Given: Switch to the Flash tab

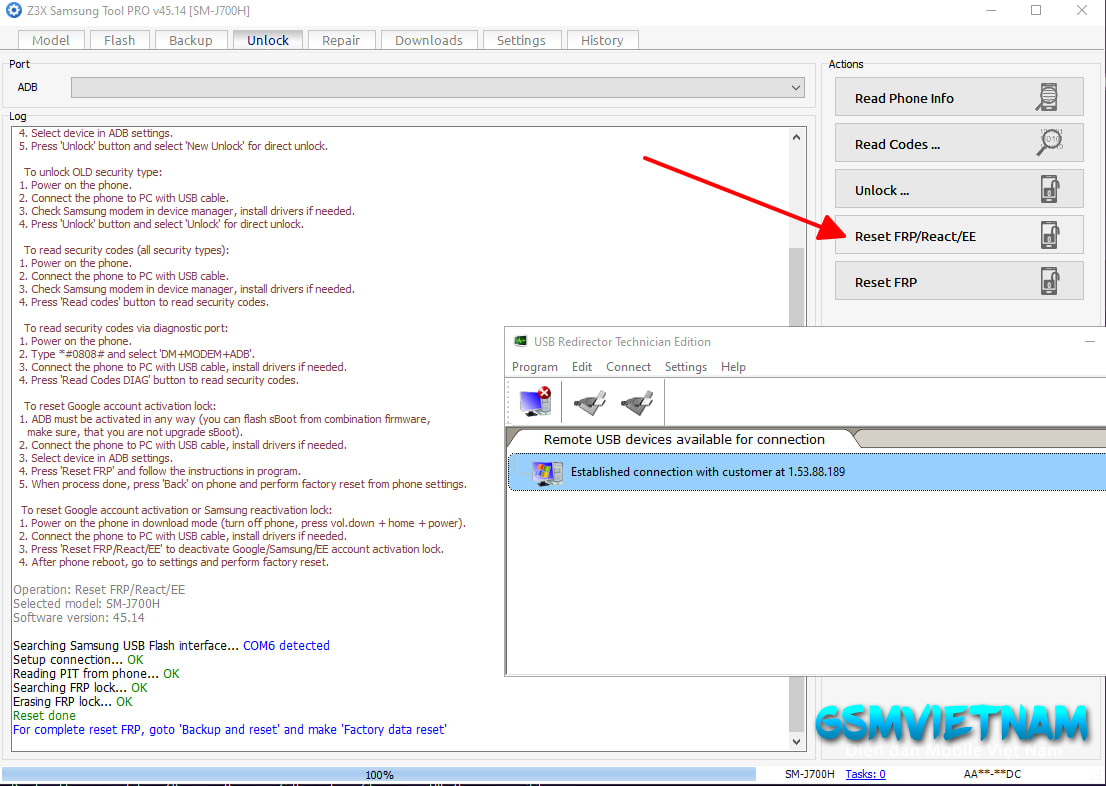Looking at the screenshot, I should click(119, 40).
